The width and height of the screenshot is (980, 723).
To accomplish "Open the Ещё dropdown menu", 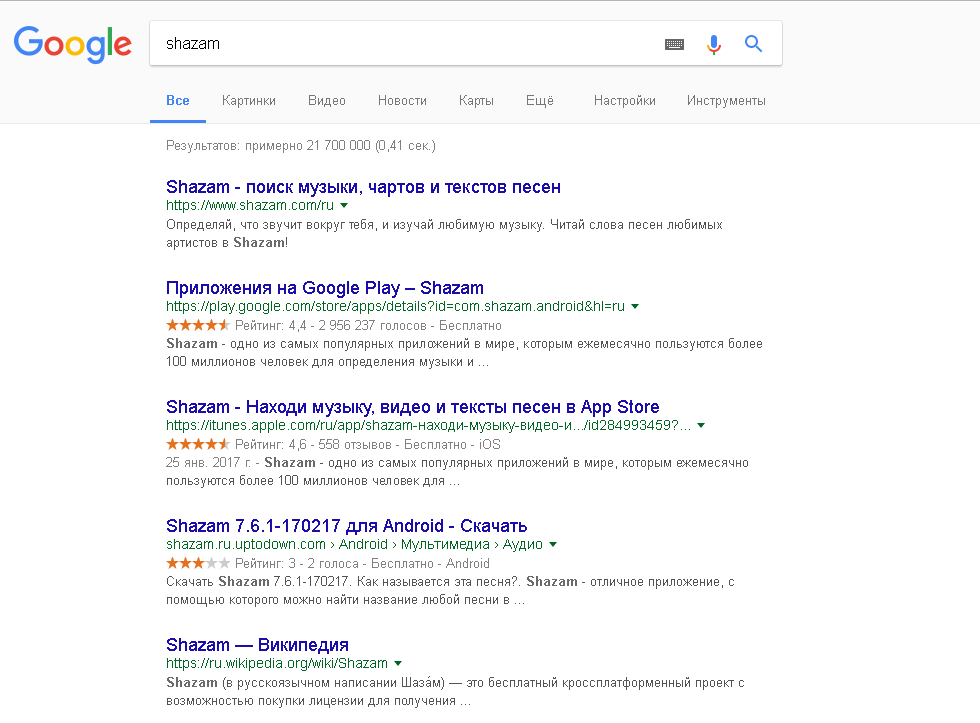I will (540, 101).
